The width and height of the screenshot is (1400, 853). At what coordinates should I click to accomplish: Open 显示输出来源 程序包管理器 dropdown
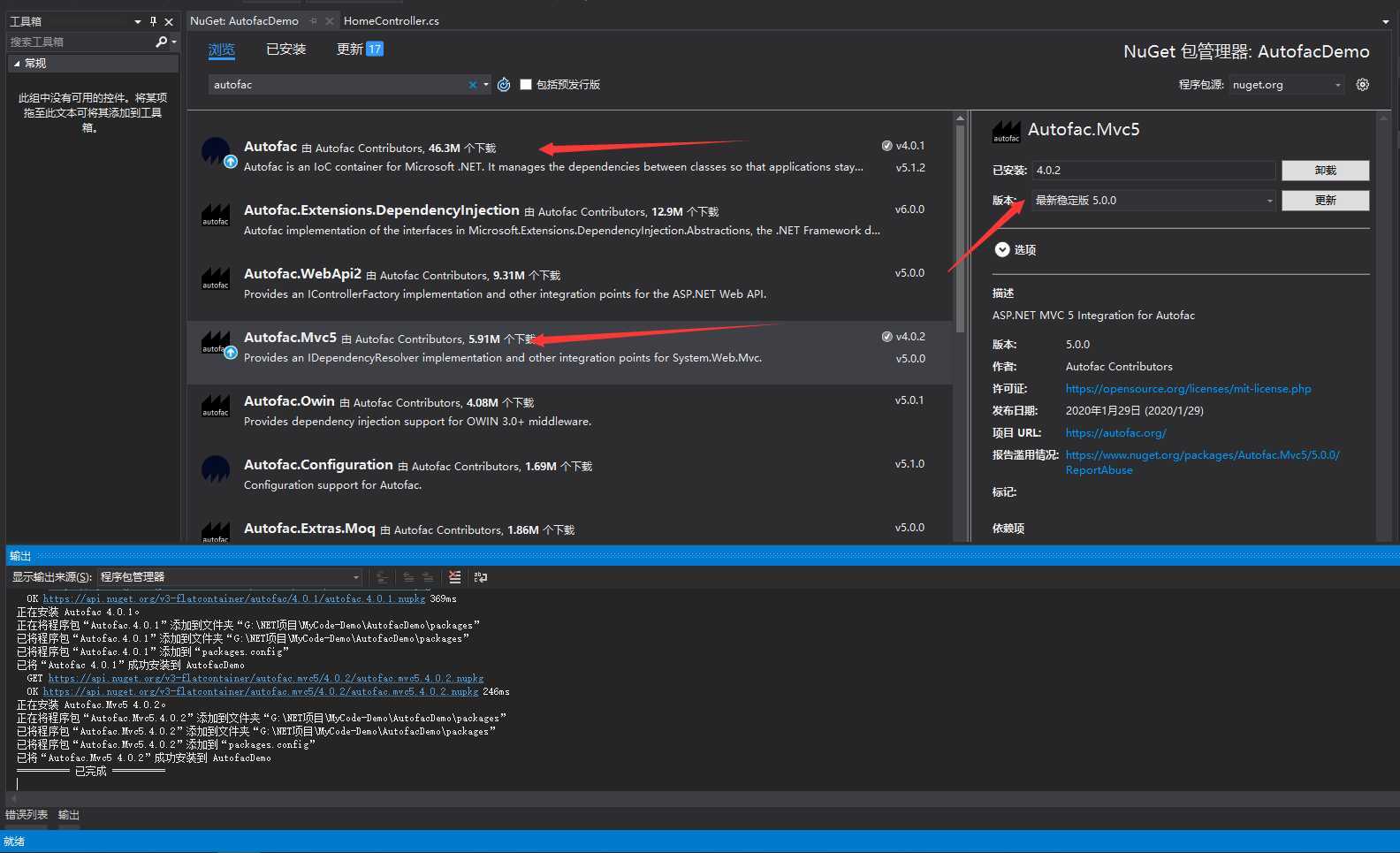coord(231,577)
